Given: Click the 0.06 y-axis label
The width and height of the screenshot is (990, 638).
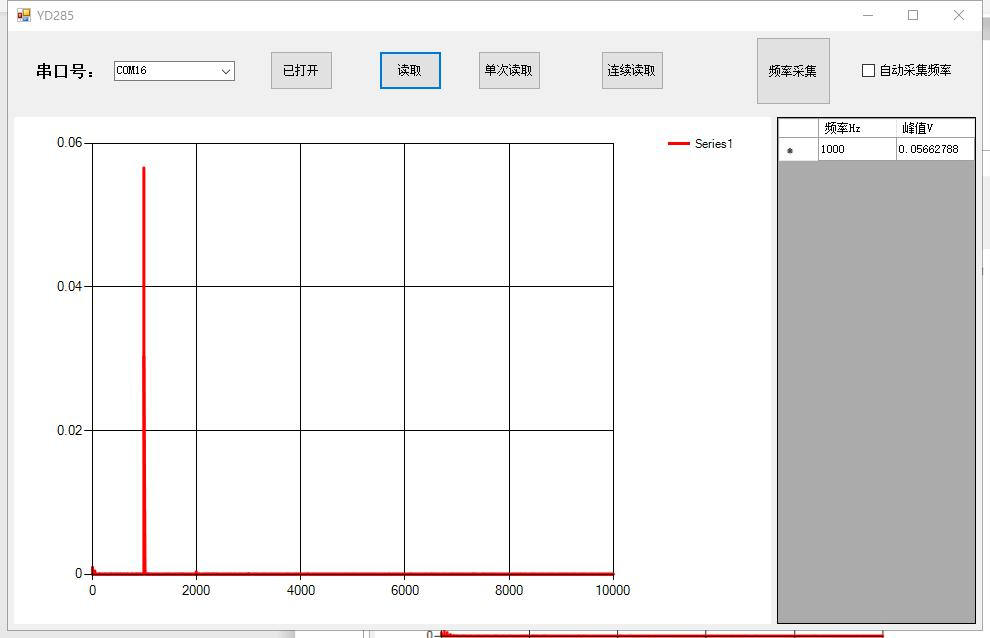Looking at the screenshot, I should coord(69,143).
